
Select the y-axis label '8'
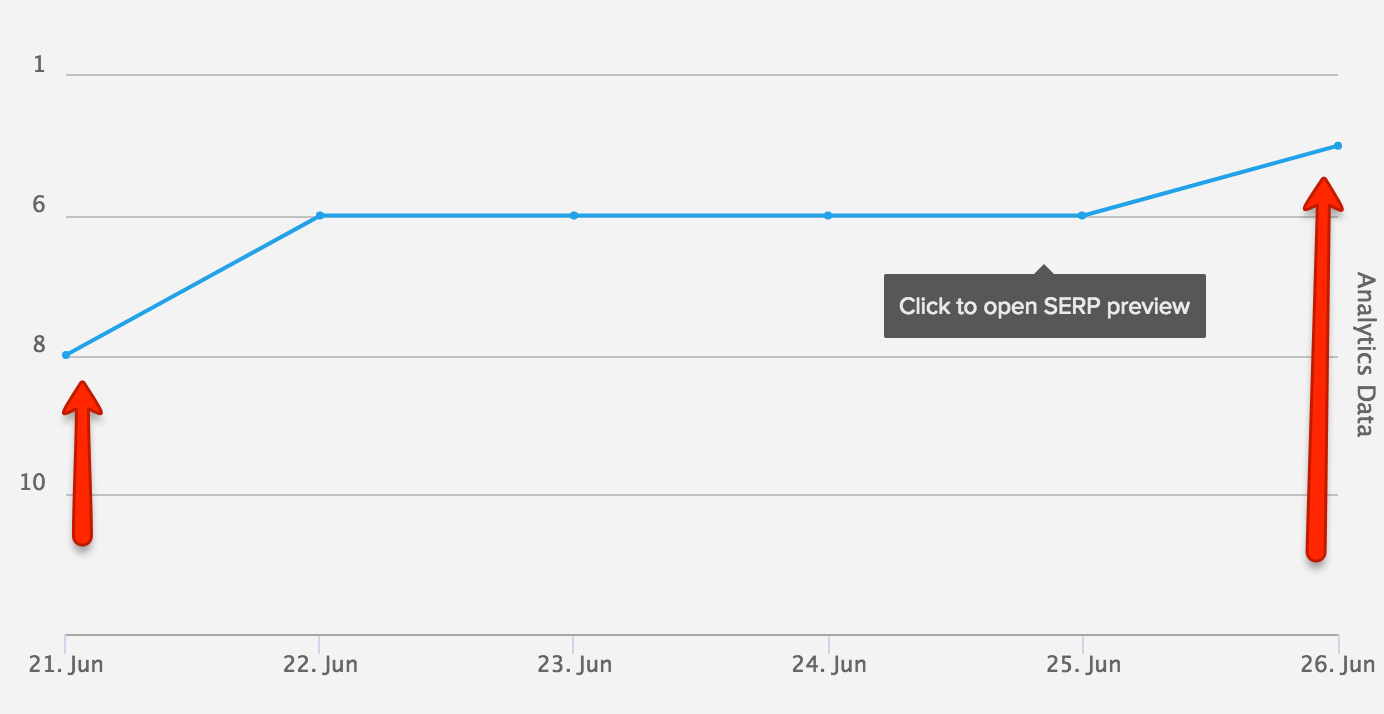pyautogui.click(x=39, y=345)
